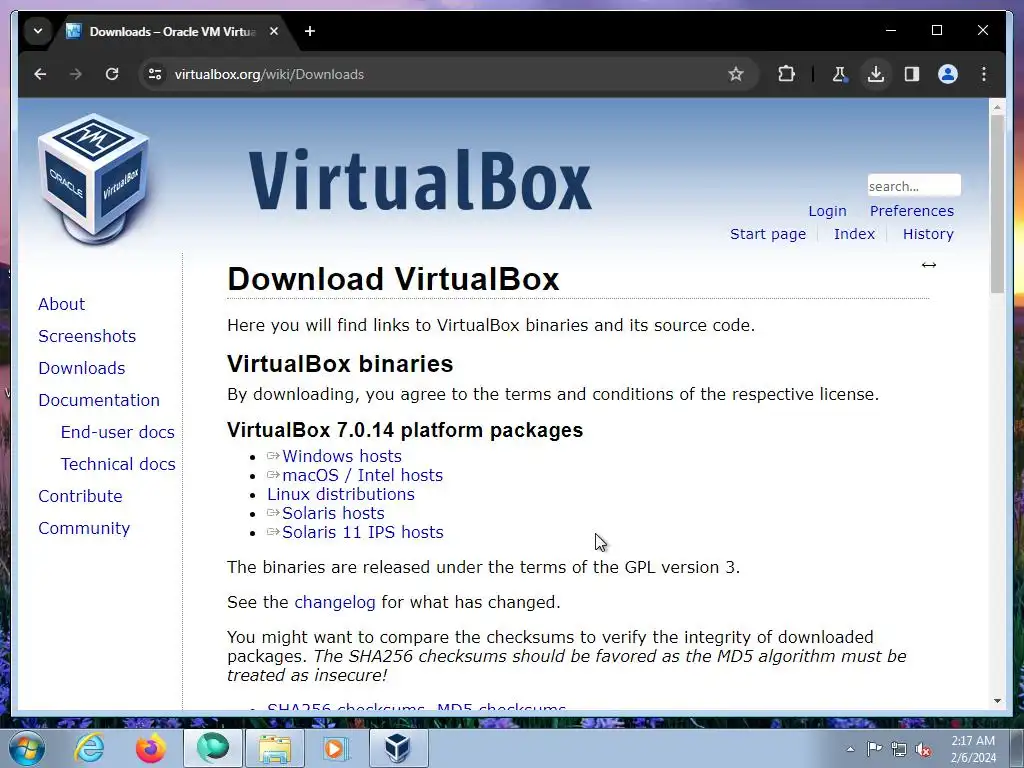
Task: Focus the address bar URL
Action: (269, 74)
